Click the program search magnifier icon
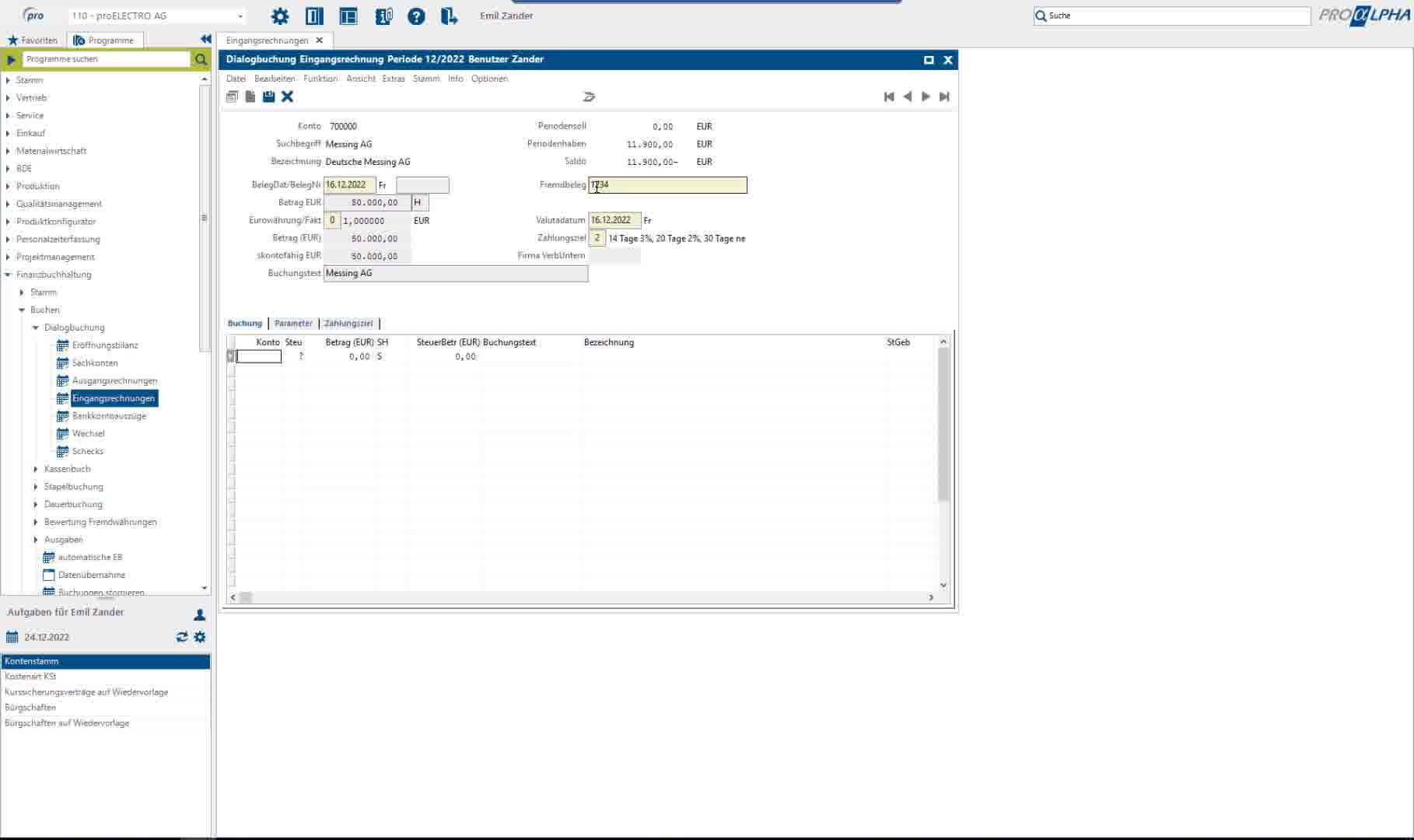Screen dimensions: 1414x840 click(x=201, y=59)
